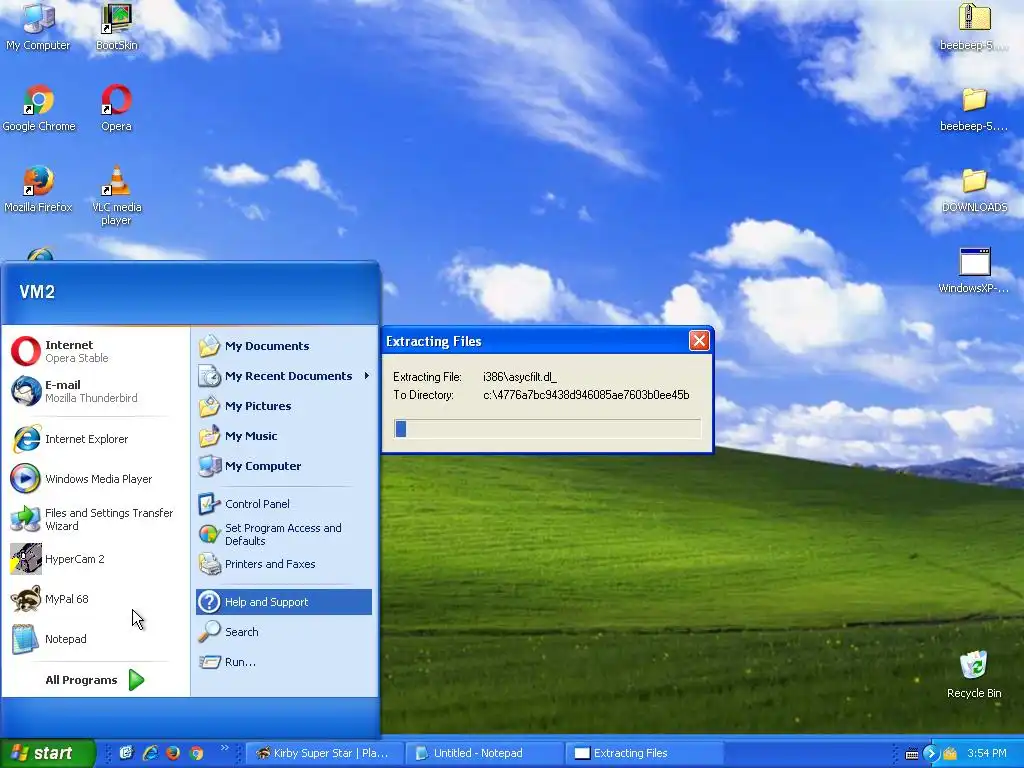Screen dimensions: 1024x768
Task: Launch Opera Stable from the Internet entry
Action: tap(95, 351)
